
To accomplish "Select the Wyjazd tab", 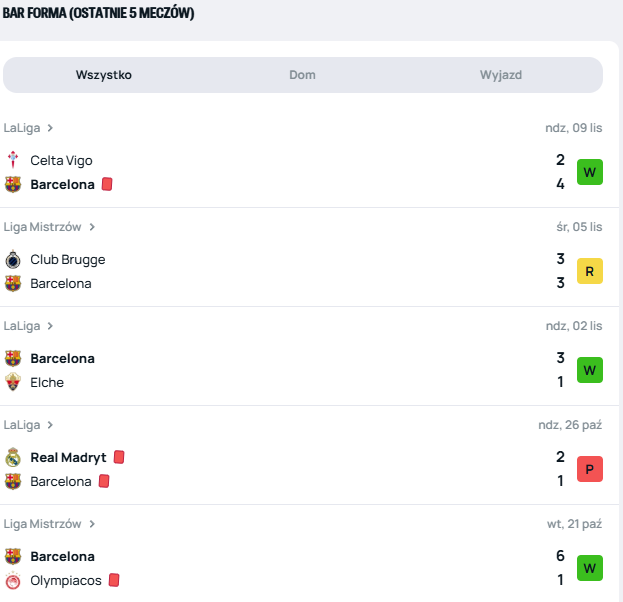I will pyautogui.click(x=501, y=75).
